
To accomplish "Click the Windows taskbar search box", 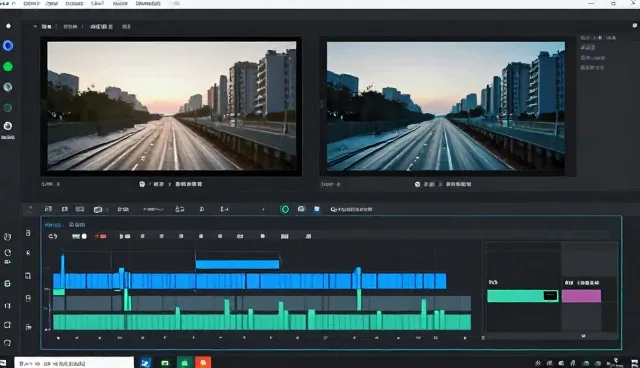I will (x=74, y=363).
